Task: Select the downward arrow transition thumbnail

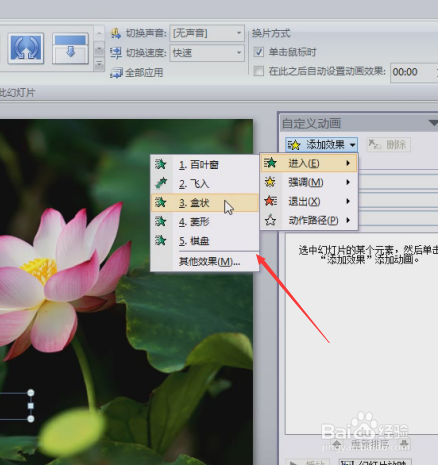Action: 70,48
